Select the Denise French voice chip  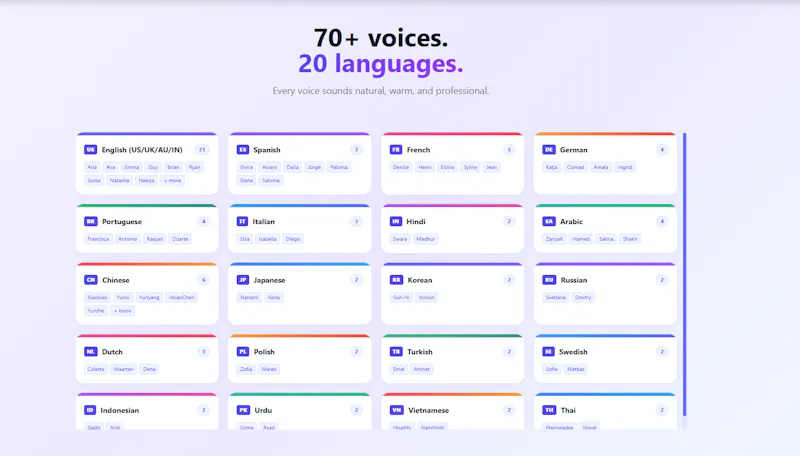pos(401,167)
